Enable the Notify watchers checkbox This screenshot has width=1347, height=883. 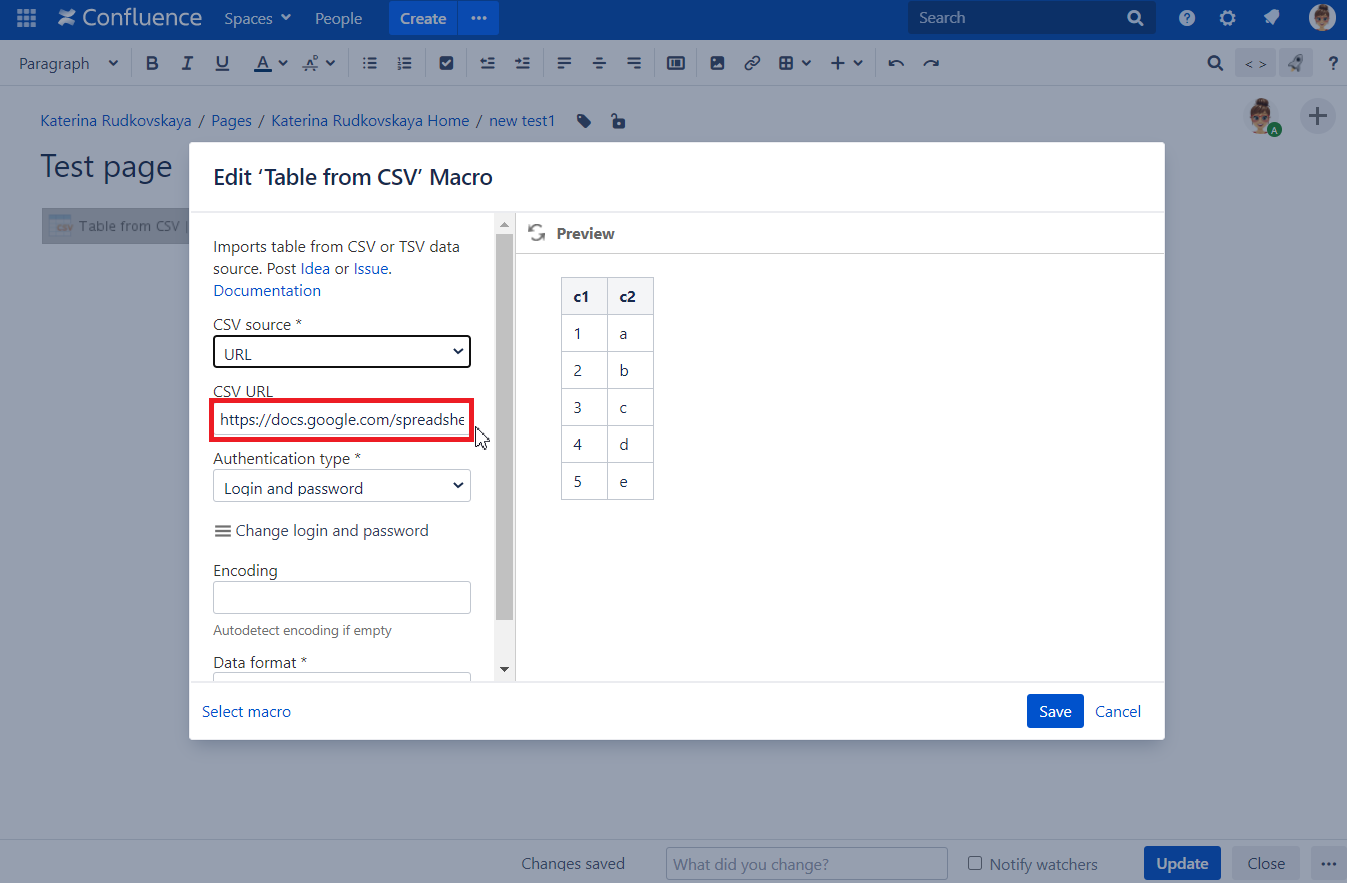coord(975,863)
